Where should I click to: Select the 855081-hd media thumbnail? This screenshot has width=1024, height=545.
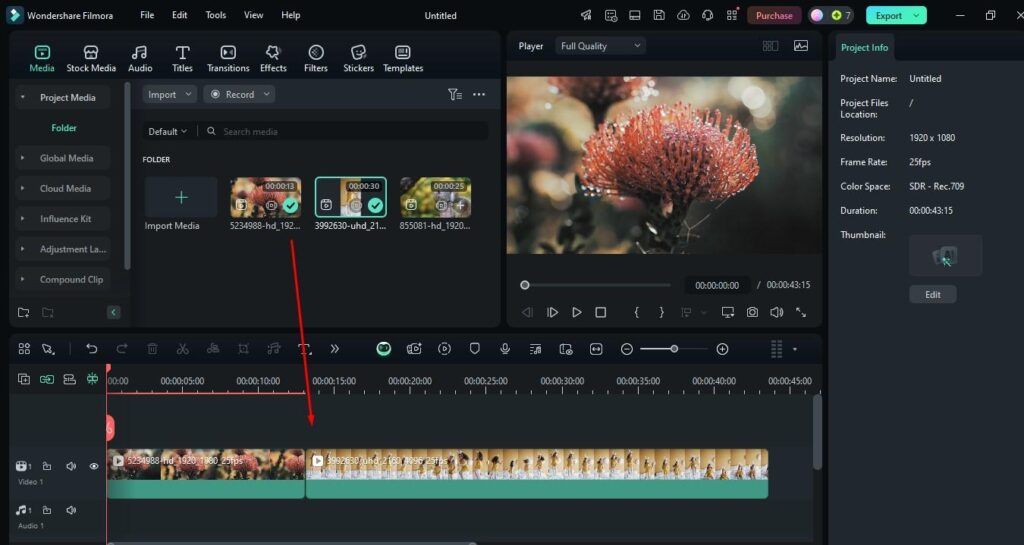click(x=436, y=197)
